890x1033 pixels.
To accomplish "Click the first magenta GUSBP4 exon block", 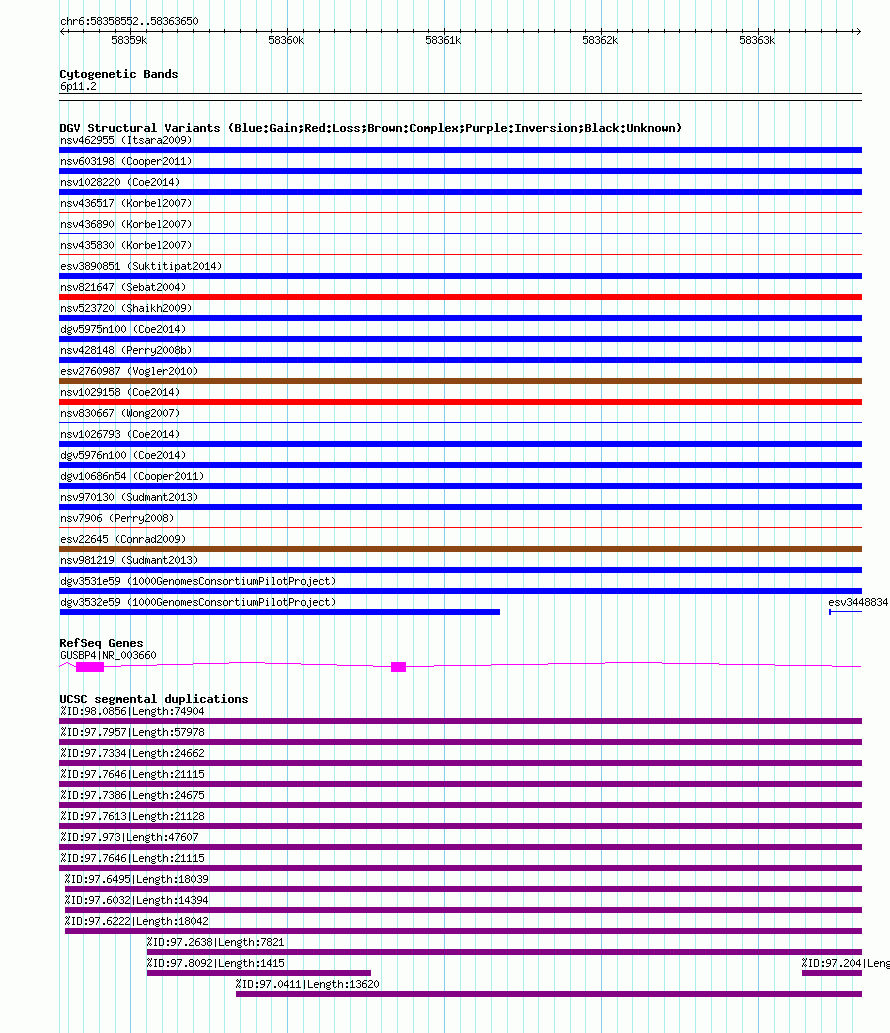I will pos(90,667).
